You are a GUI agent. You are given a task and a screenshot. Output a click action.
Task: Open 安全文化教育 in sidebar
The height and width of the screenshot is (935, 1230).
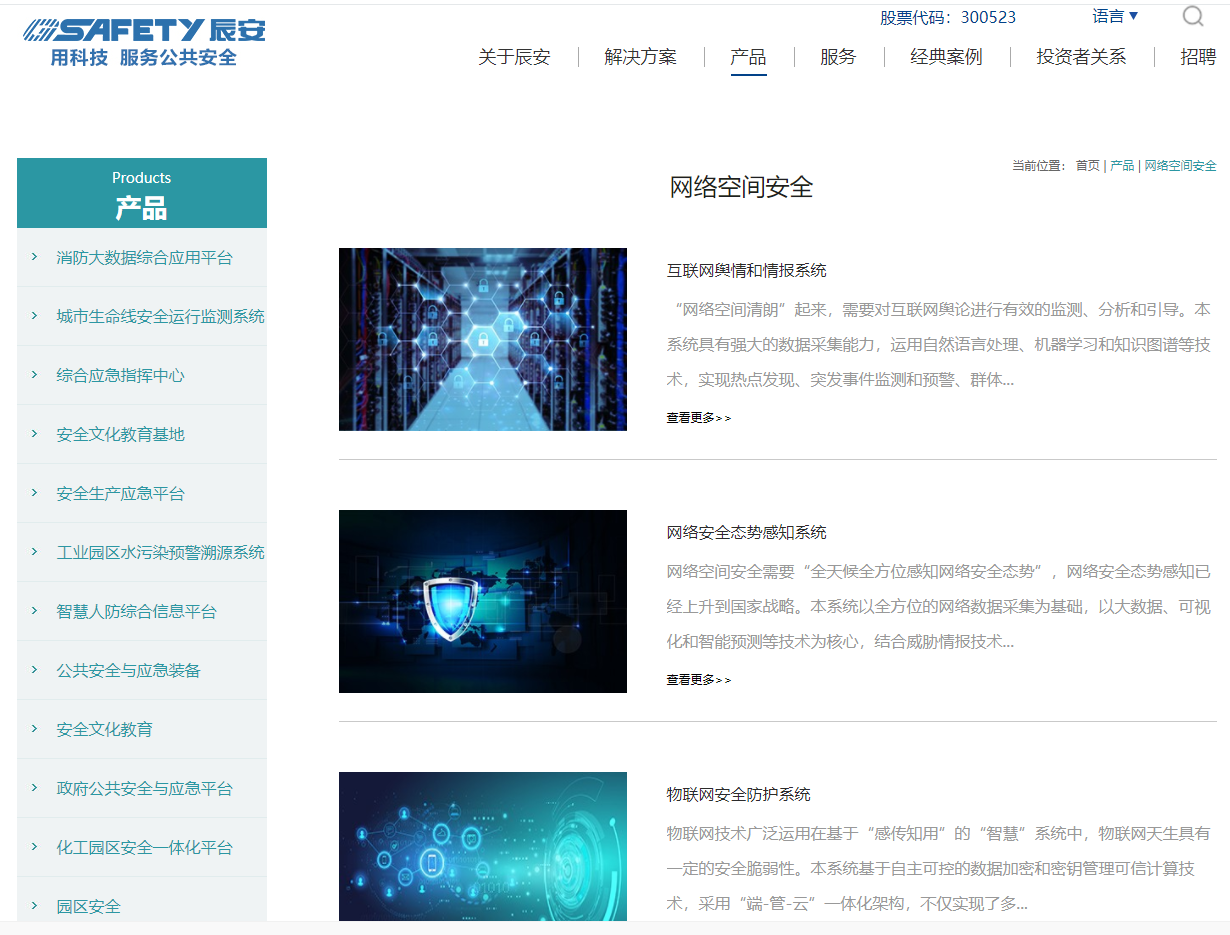104,730
